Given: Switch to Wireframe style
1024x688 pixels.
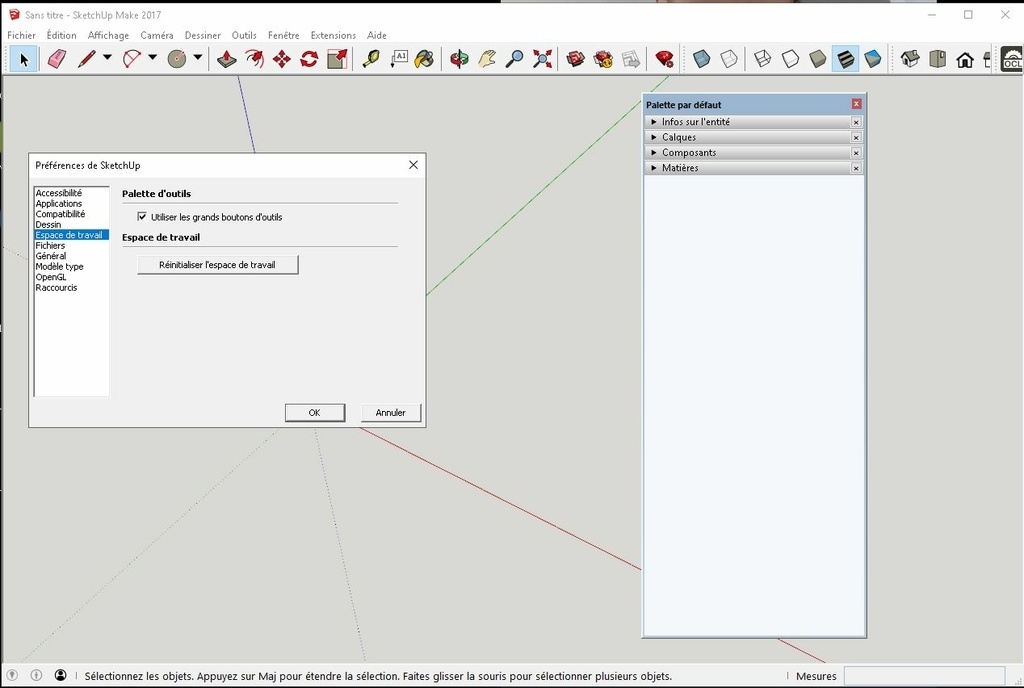Looking at the screenshot, I should point(762,59).
